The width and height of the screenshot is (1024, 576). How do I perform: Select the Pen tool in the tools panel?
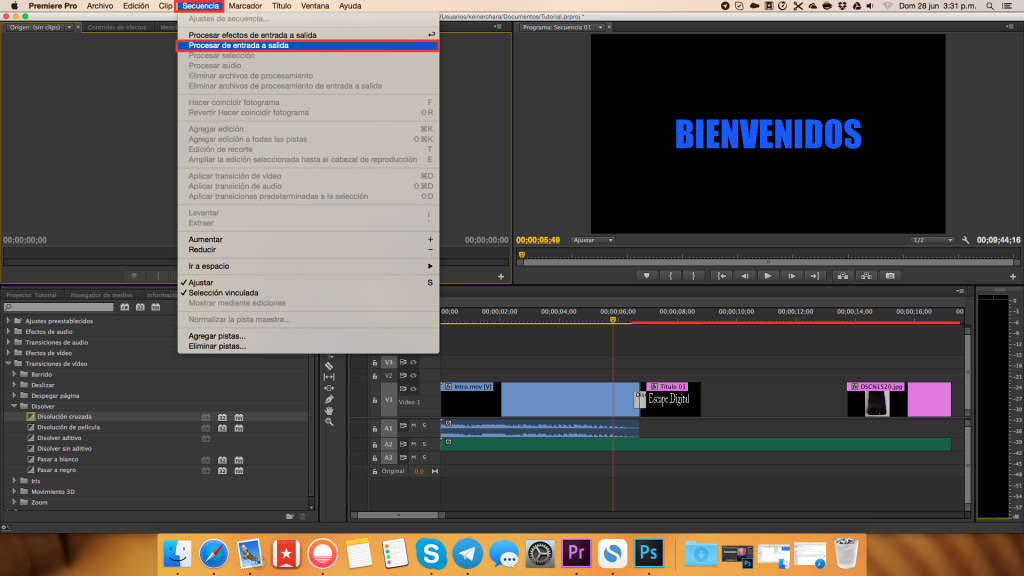[330, 400]
